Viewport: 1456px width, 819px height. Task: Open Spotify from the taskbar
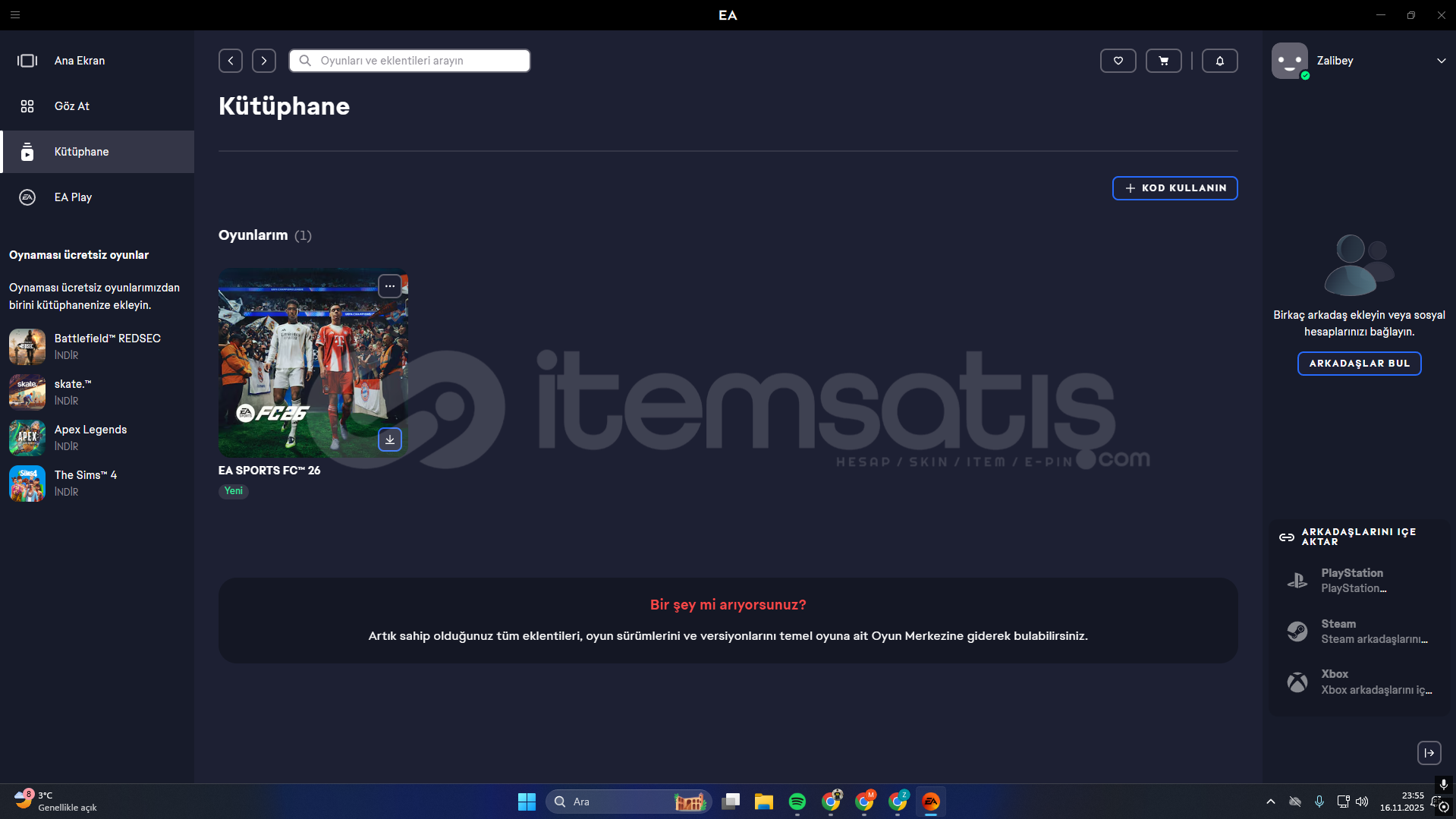click(x=797, y=802)
